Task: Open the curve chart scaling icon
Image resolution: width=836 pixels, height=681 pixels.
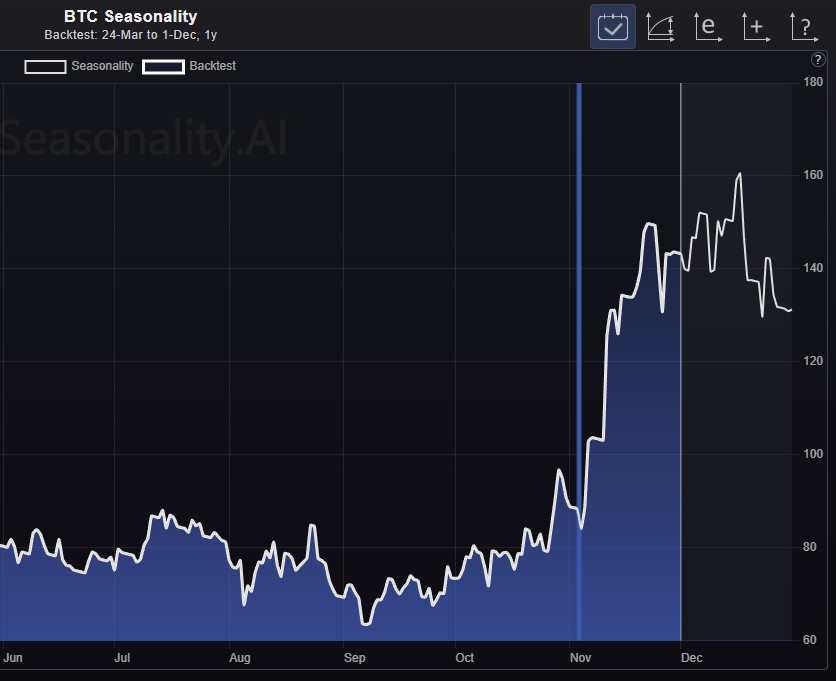Action: tap(660, 27)
